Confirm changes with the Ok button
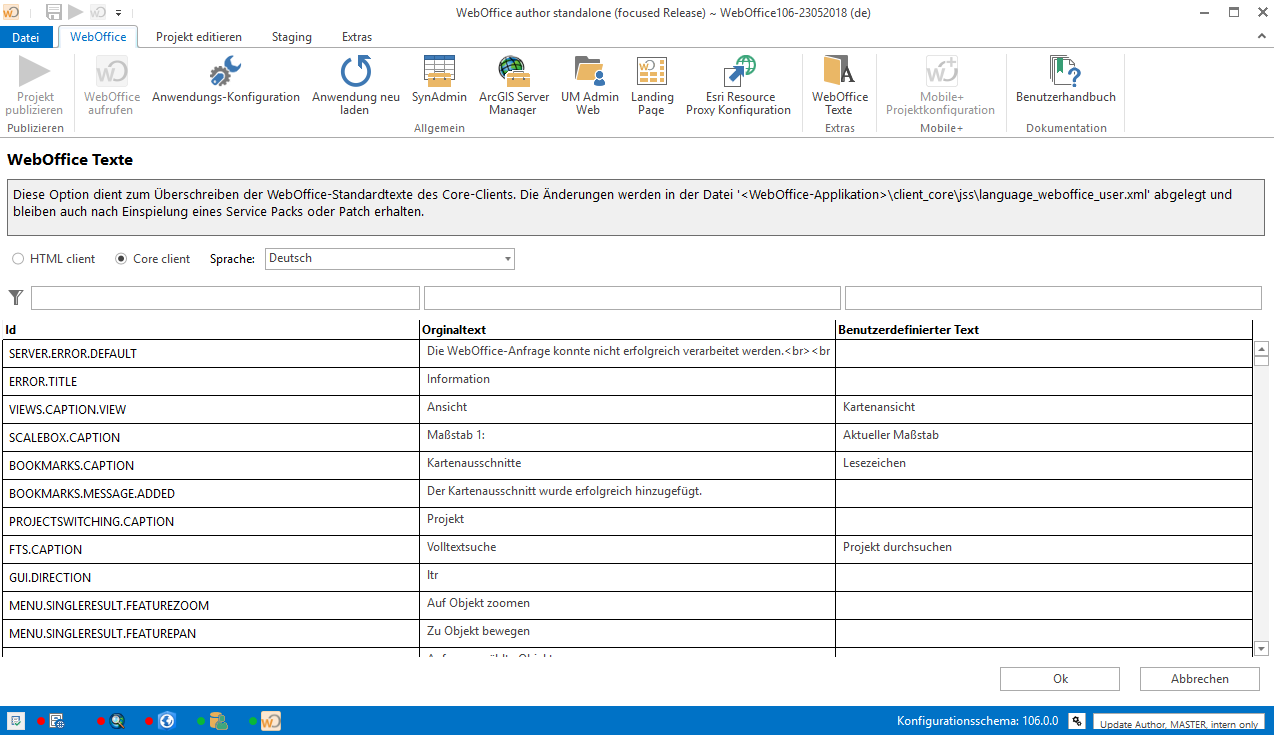The image size is (1274, 735). click(x=1059, y=678)
